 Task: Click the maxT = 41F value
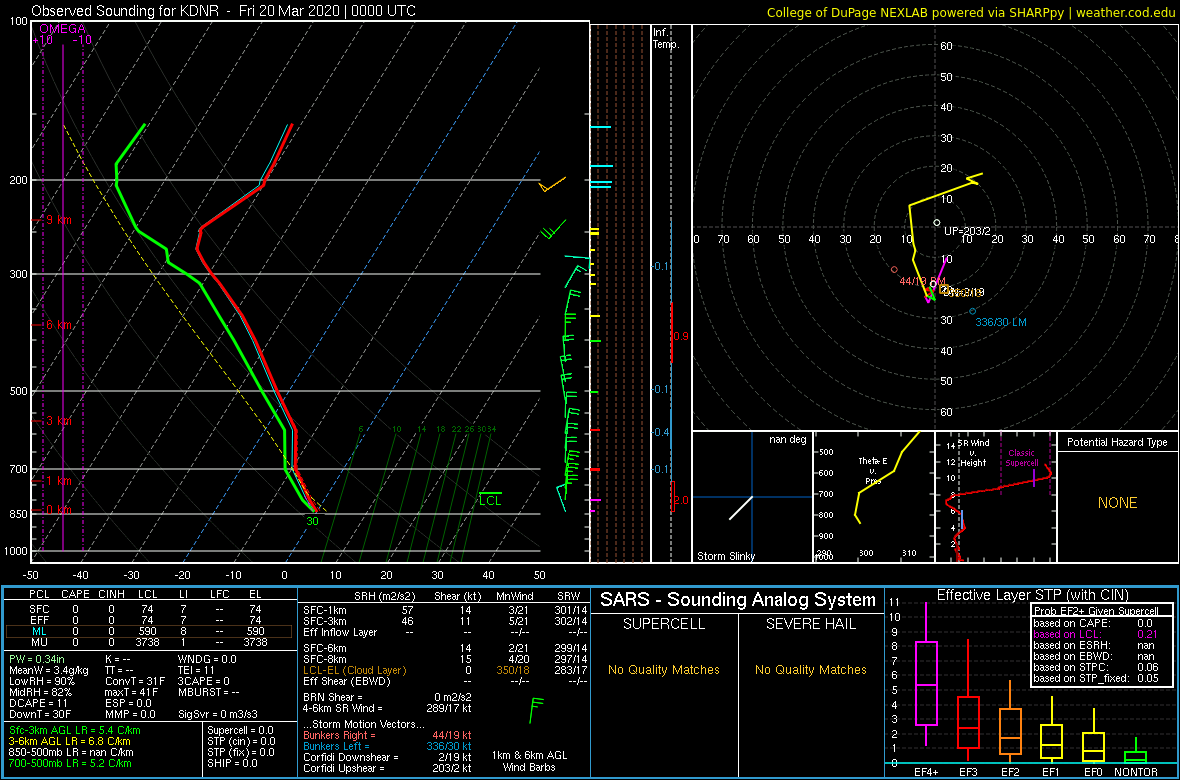(132, 692)
